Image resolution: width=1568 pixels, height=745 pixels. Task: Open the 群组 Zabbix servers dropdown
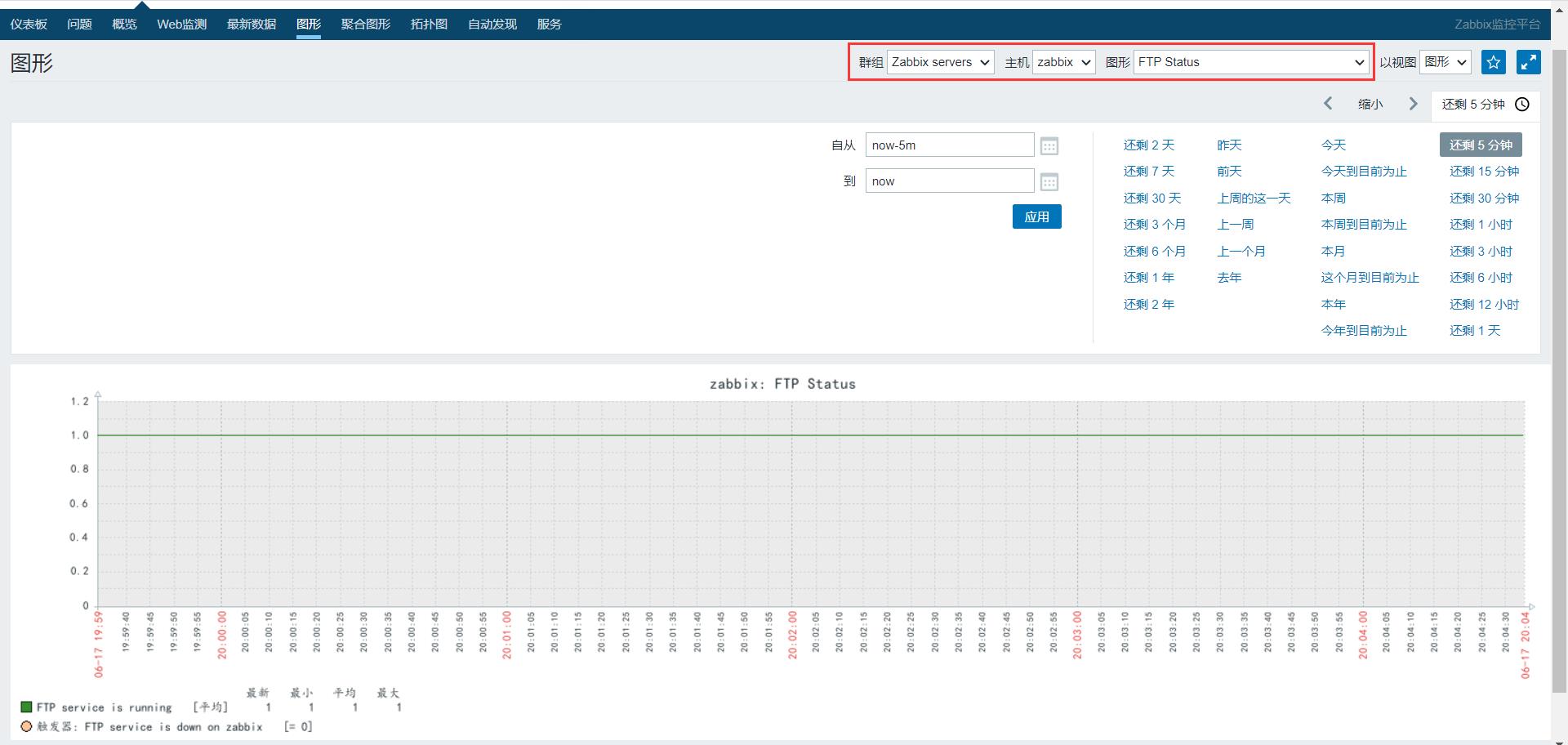coord(941,62)
